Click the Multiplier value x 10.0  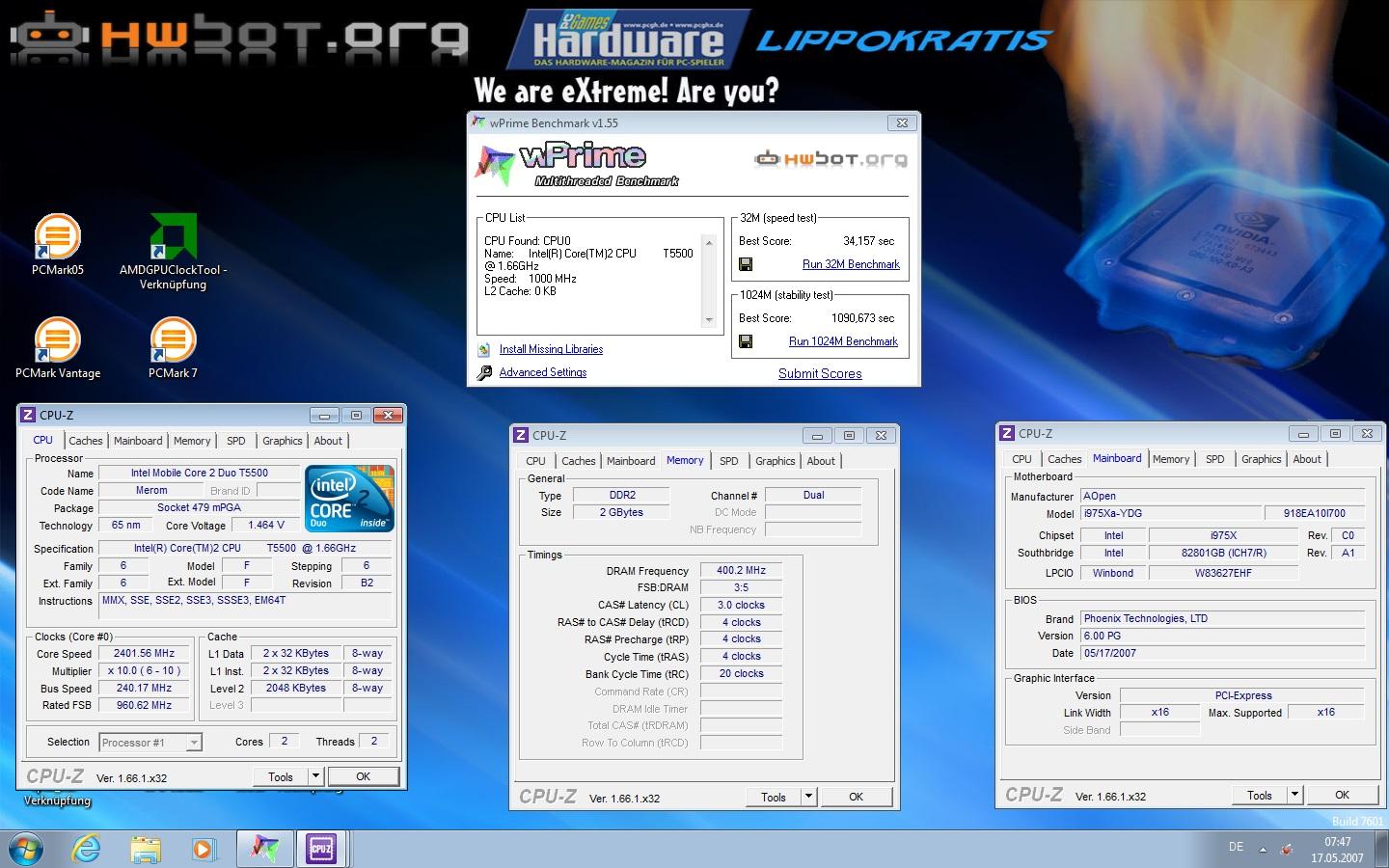click(144, 671)
